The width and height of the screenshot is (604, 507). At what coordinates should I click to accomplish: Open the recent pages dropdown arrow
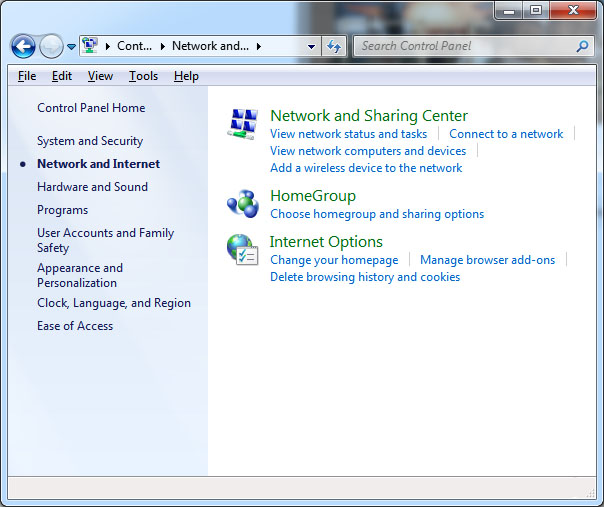[x=71, y=47]
